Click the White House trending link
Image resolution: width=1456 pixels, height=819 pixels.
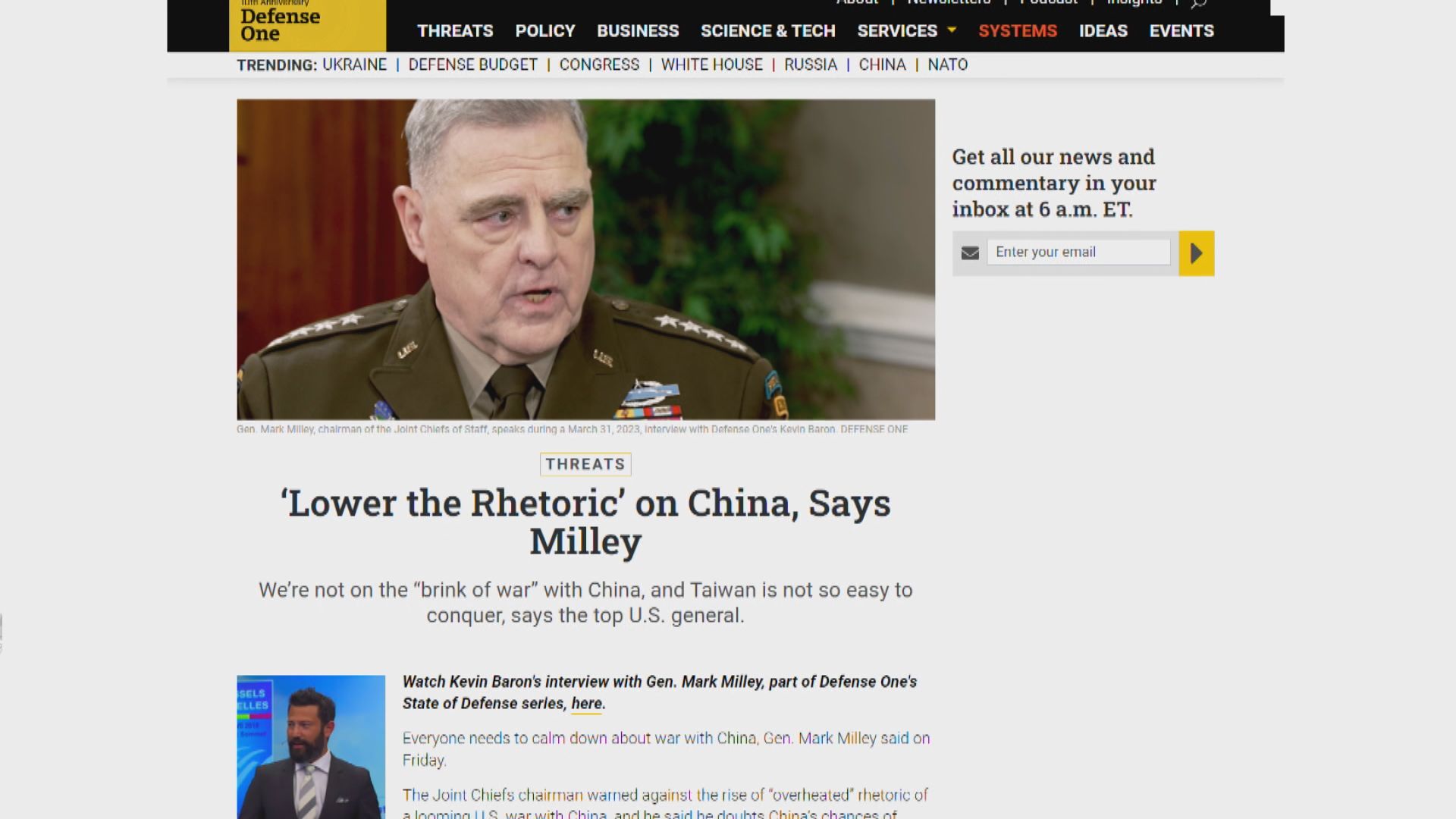click(711, 65)
